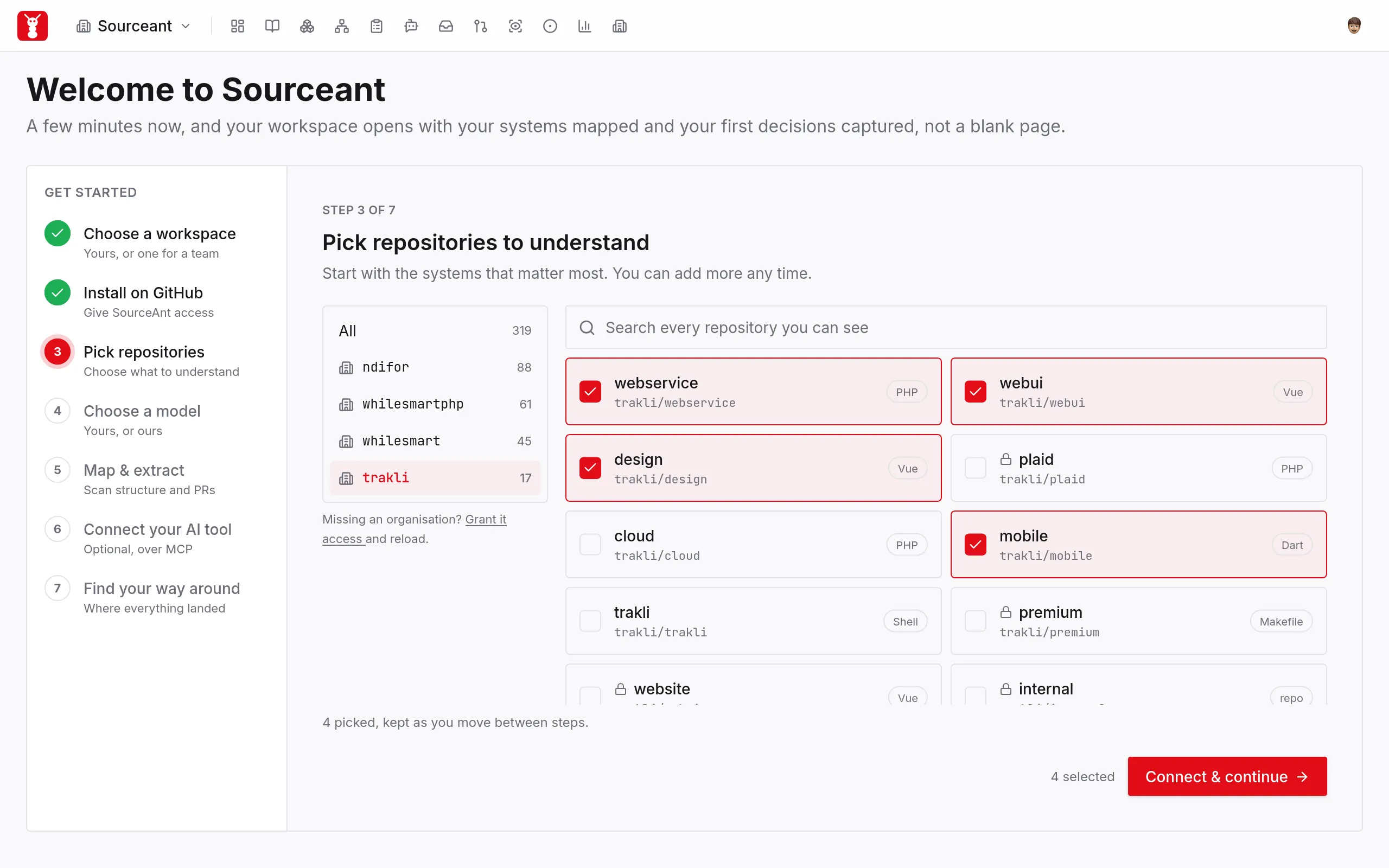This screenshot has width=1389, height=868.
Task: Click the green check beside Install on GitHub
Action: 58,292
